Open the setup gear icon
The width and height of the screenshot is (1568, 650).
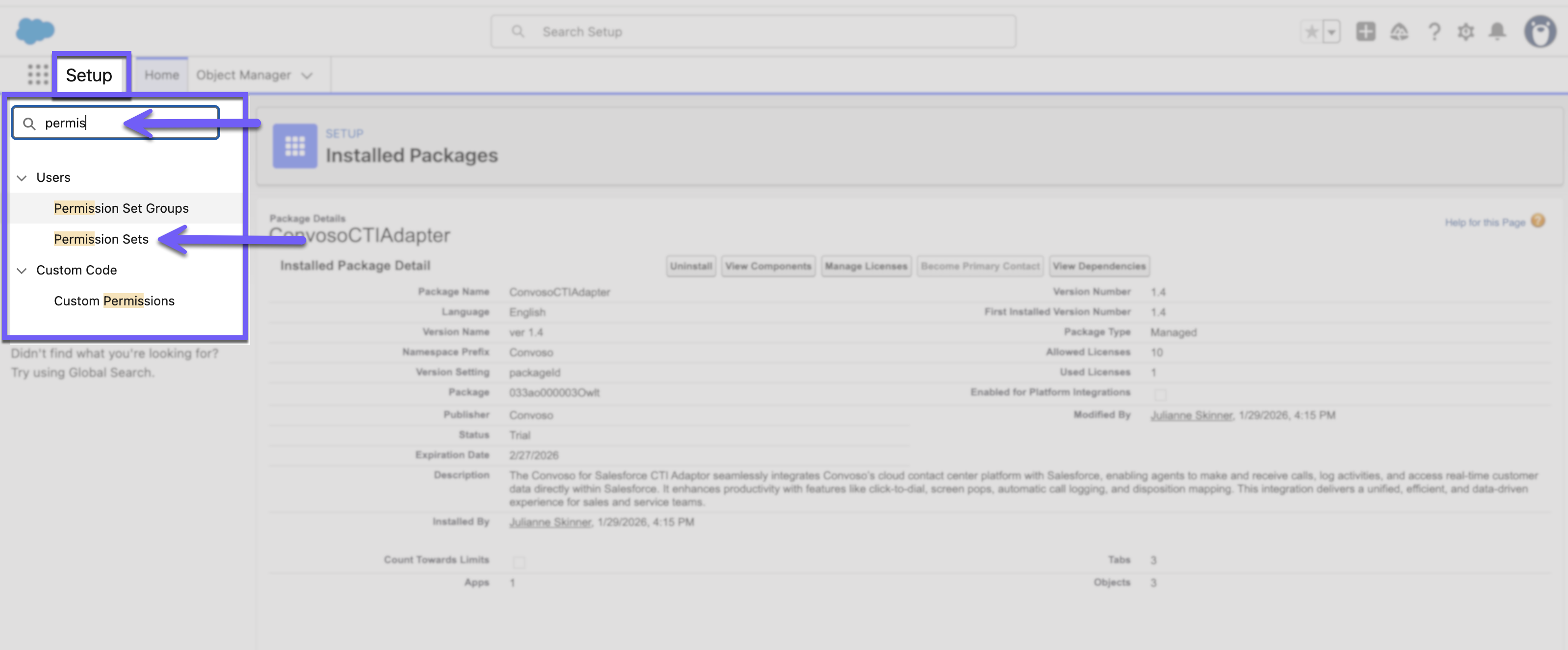[x=1466, y=32]
